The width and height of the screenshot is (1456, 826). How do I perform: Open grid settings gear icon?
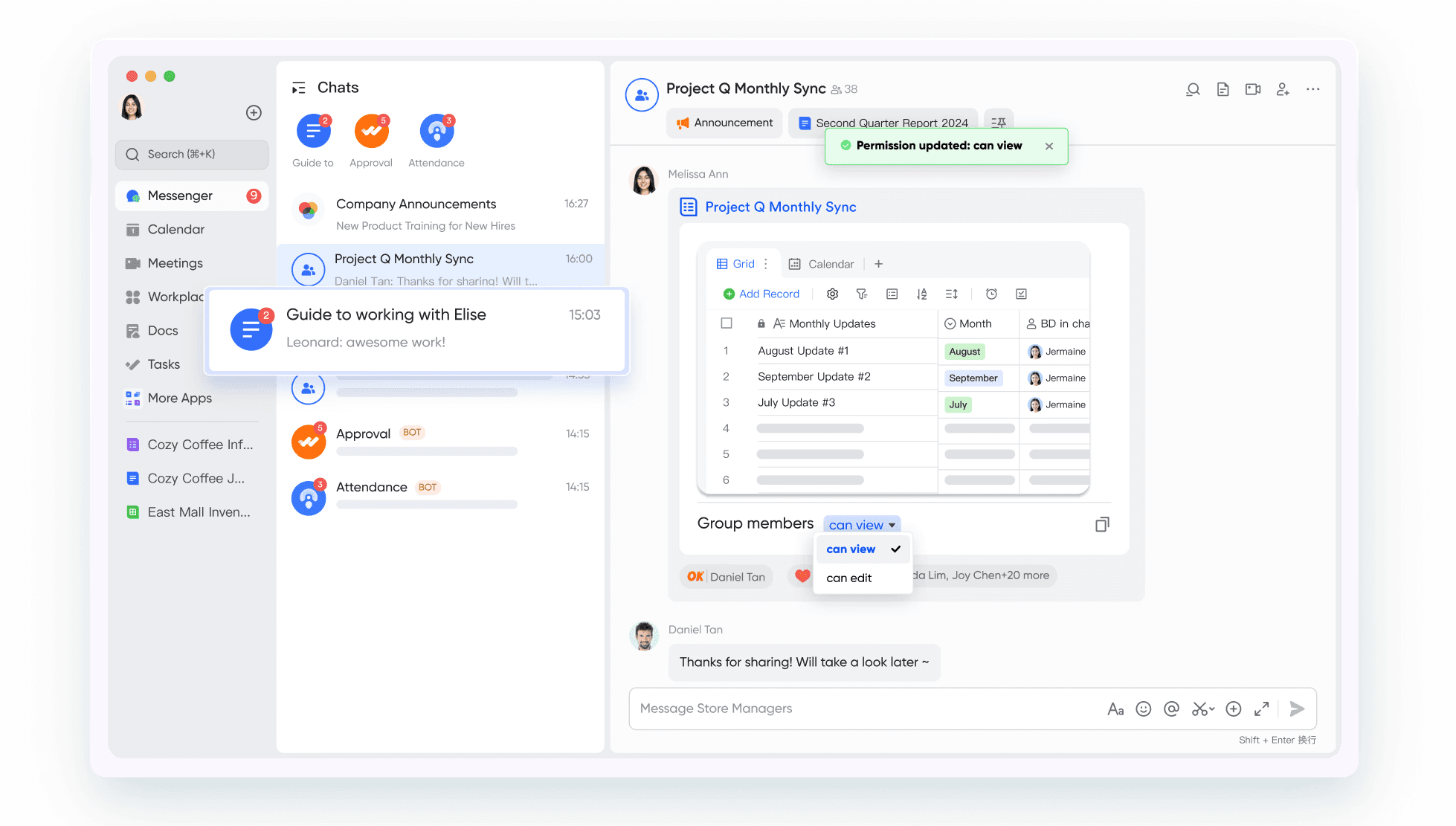point(832,294)
